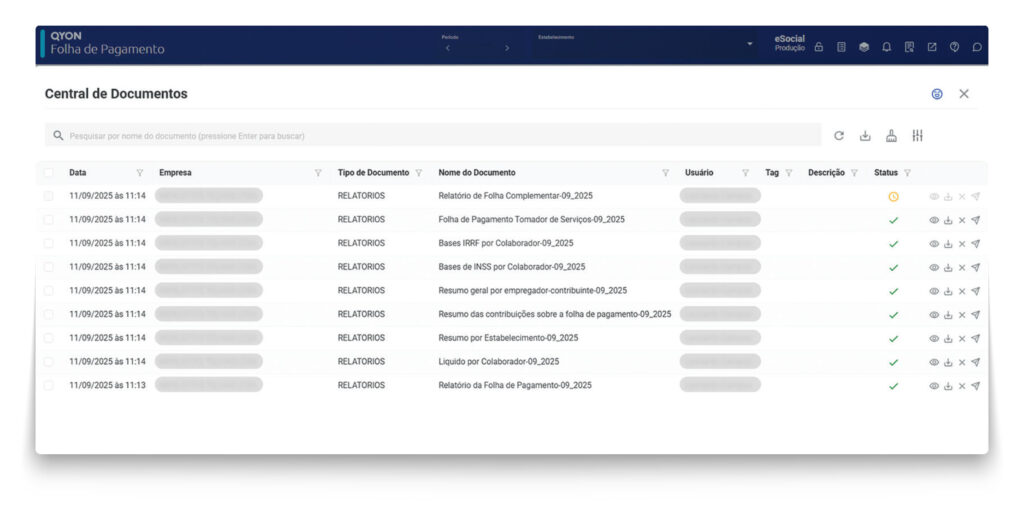Image resolution: width=1024 pixels, height=528 pixels.
Task: Click the refresh icon beside the search bar
Action: point(839,136)
